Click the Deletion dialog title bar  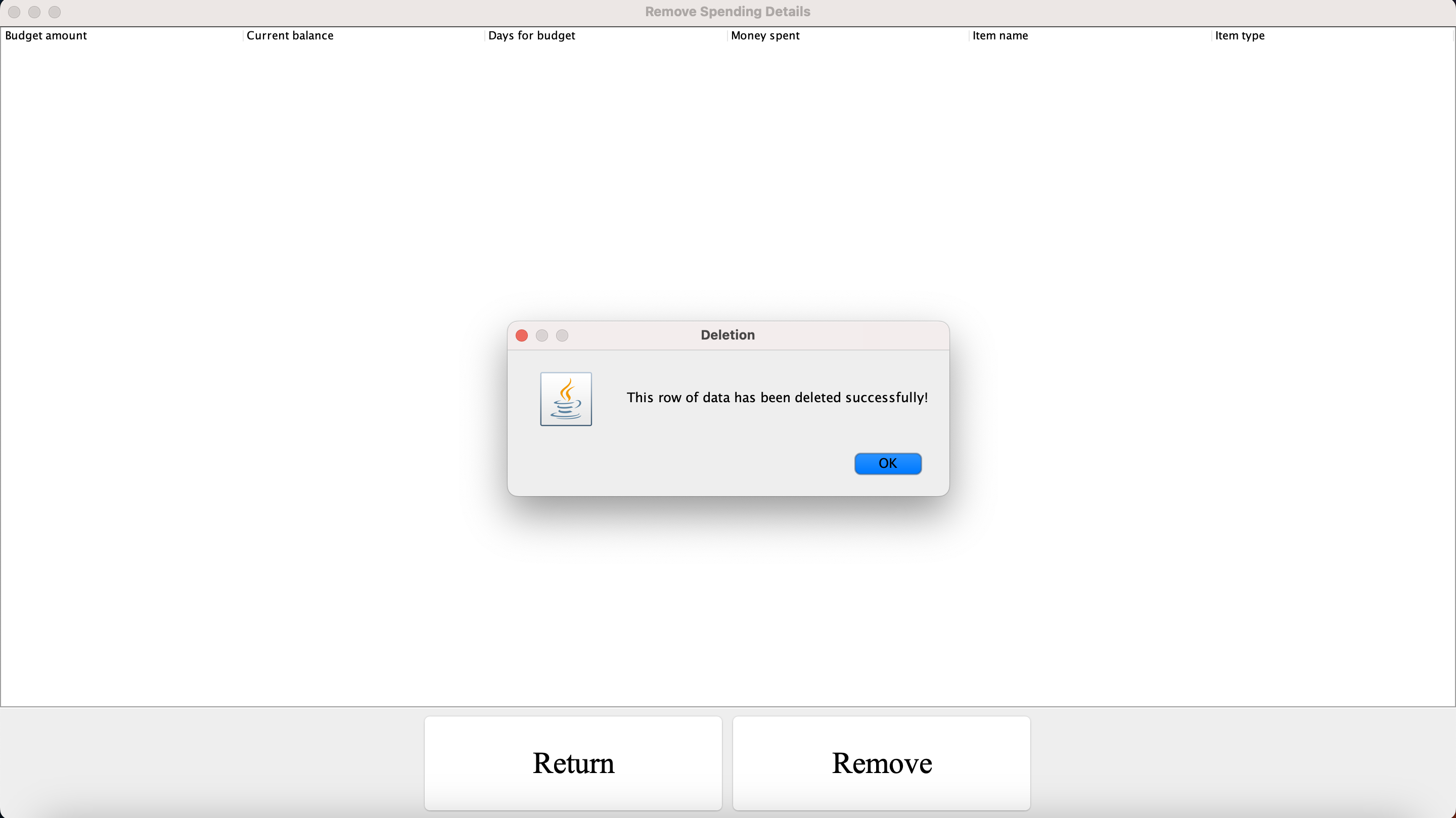(727, 335)
